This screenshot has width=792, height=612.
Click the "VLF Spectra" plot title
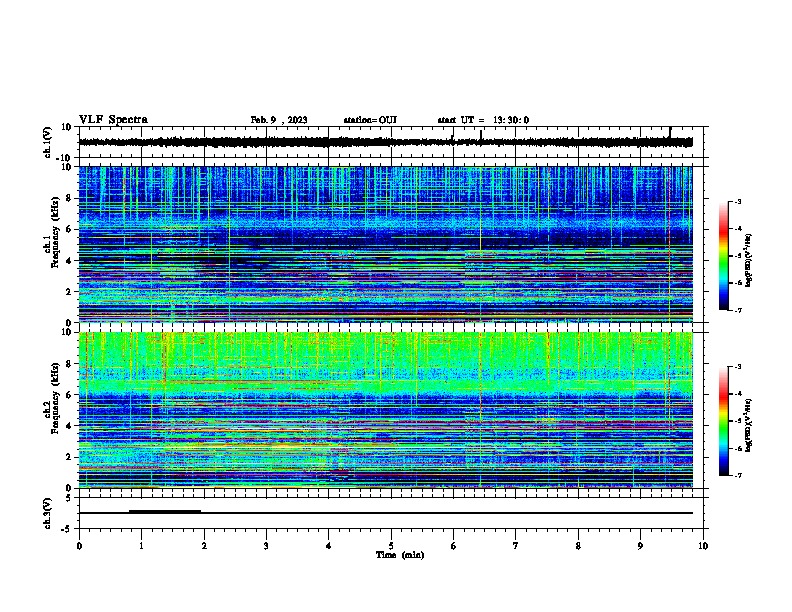pos(113,120)
